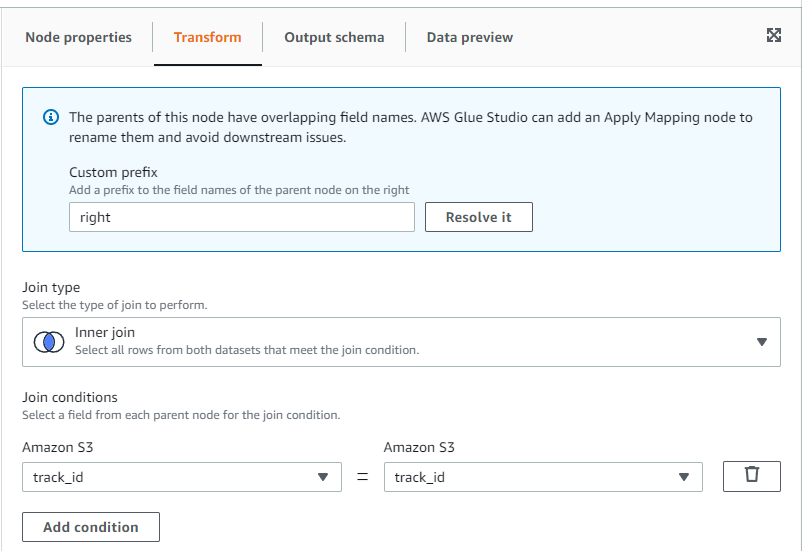Screen dimensions: 807x551
Task: Click the Inner join Venn diagram icon
Action: click(x=48, y=342)
